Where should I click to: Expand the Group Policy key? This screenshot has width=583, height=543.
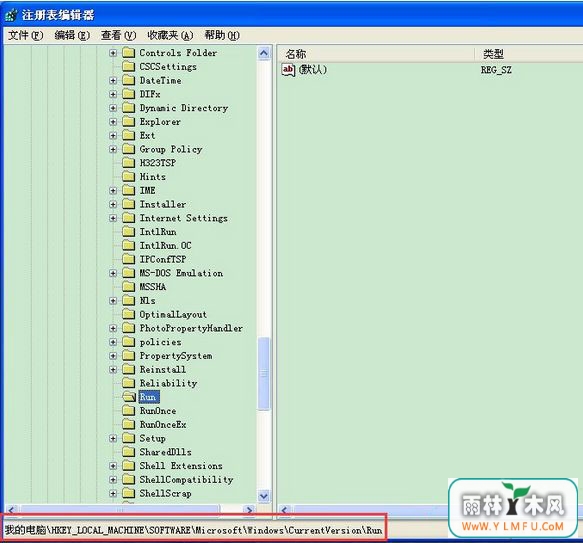click(113, 149)
